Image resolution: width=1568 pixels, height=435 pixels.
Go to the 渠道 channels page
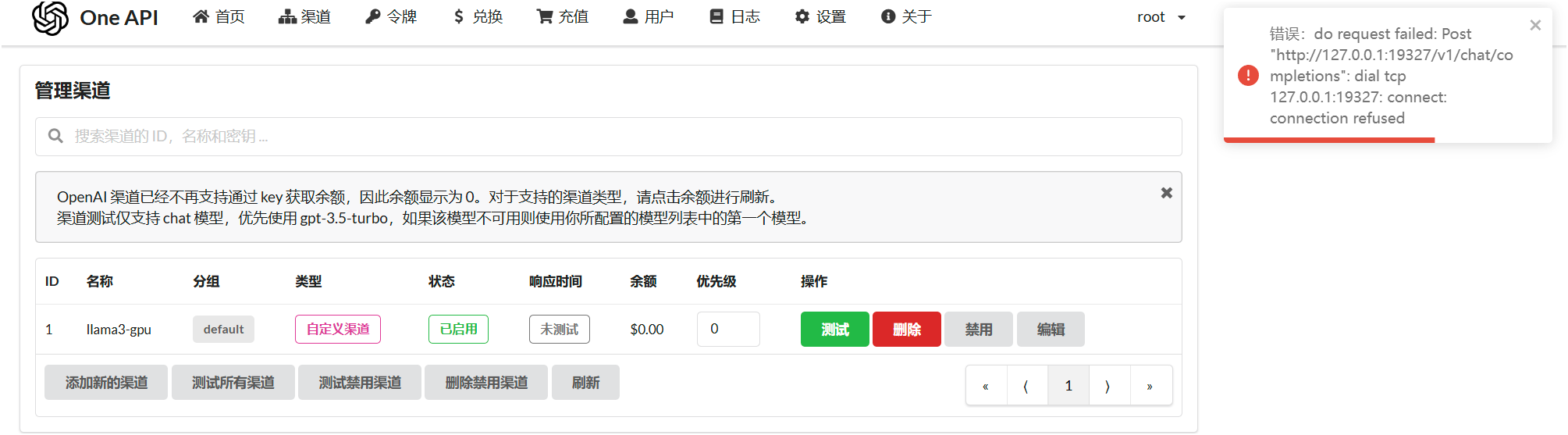click(x=304, y=17)
